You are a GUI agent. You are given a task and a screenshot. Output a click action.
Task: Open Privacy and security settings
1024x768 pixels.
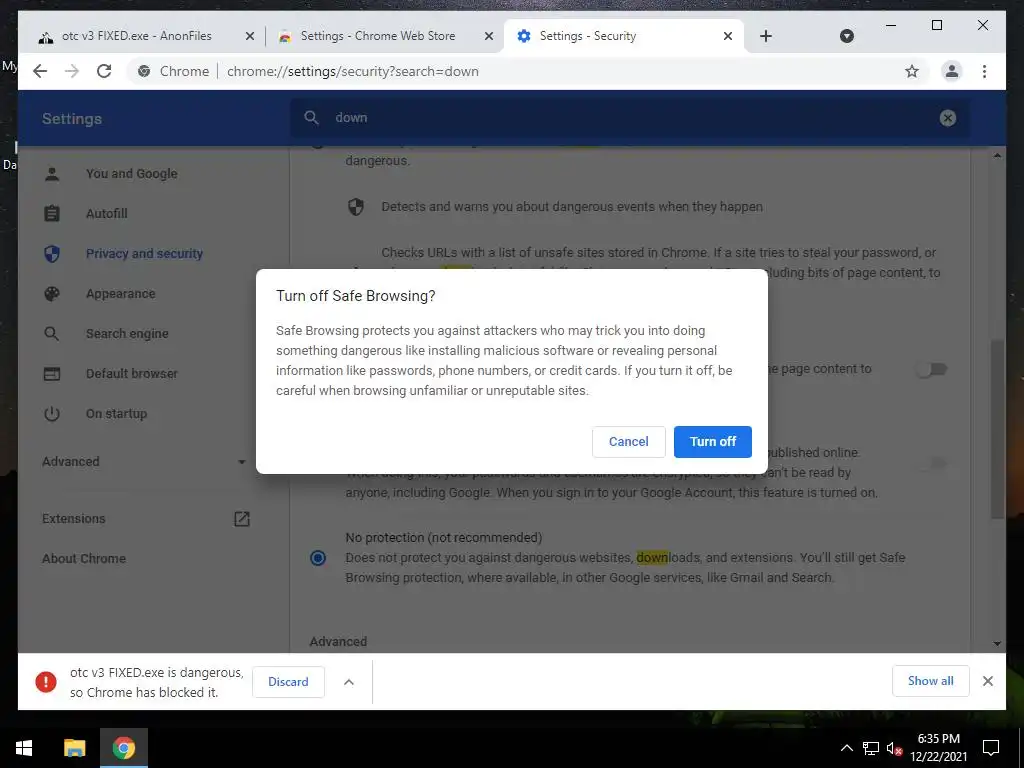pyautogui.click(x=144, y=253)
